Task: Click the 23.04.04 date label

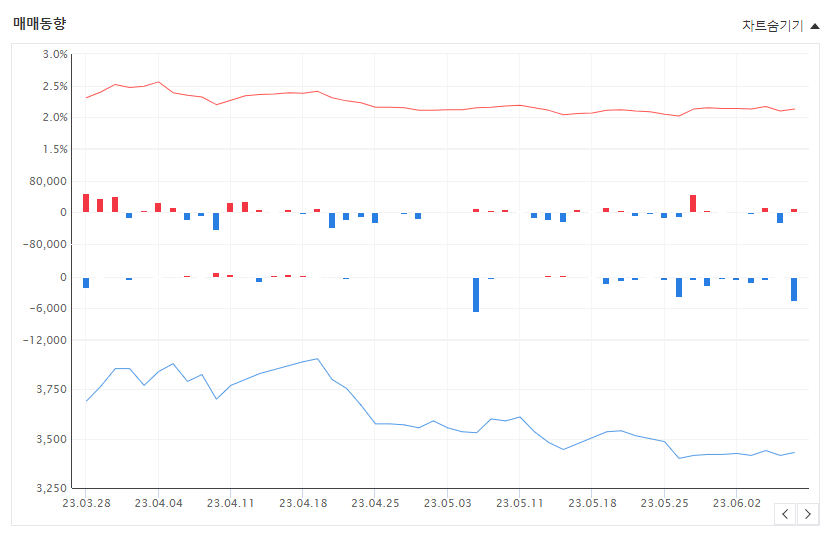Action: [x=158, y=503]
